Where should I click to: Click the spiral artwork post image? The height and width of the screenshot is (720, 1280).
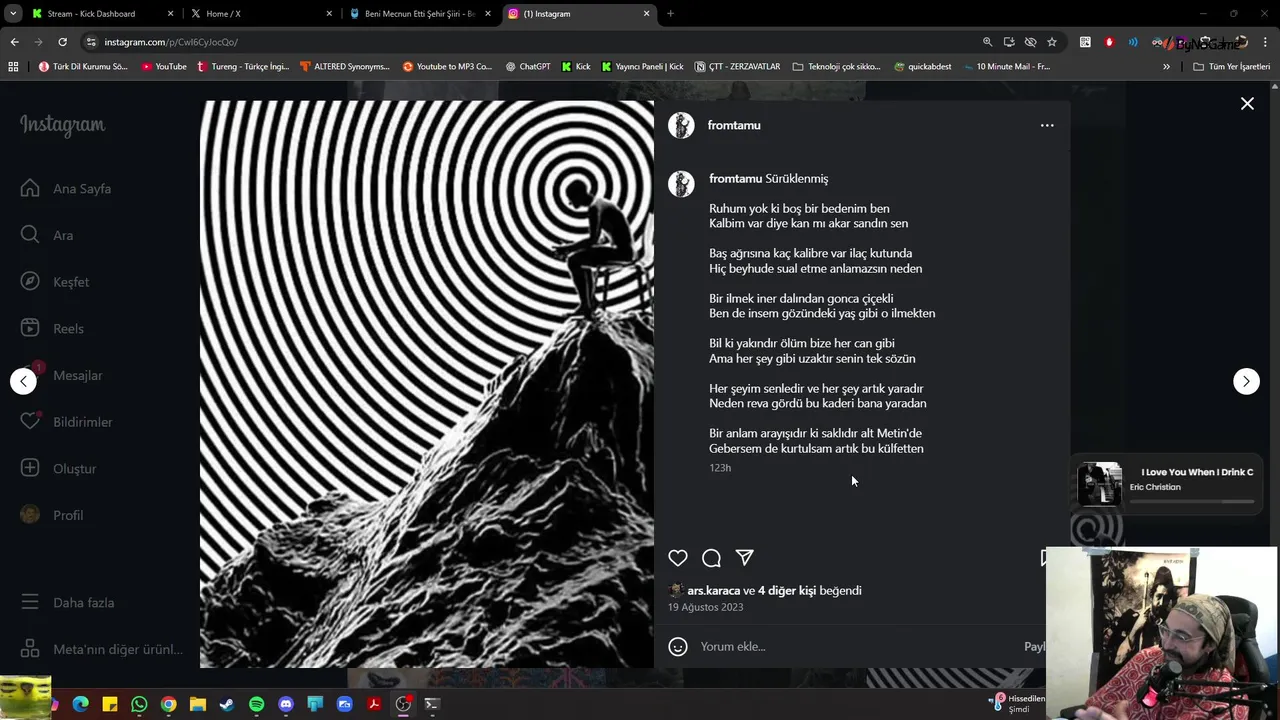pos(427,384)
